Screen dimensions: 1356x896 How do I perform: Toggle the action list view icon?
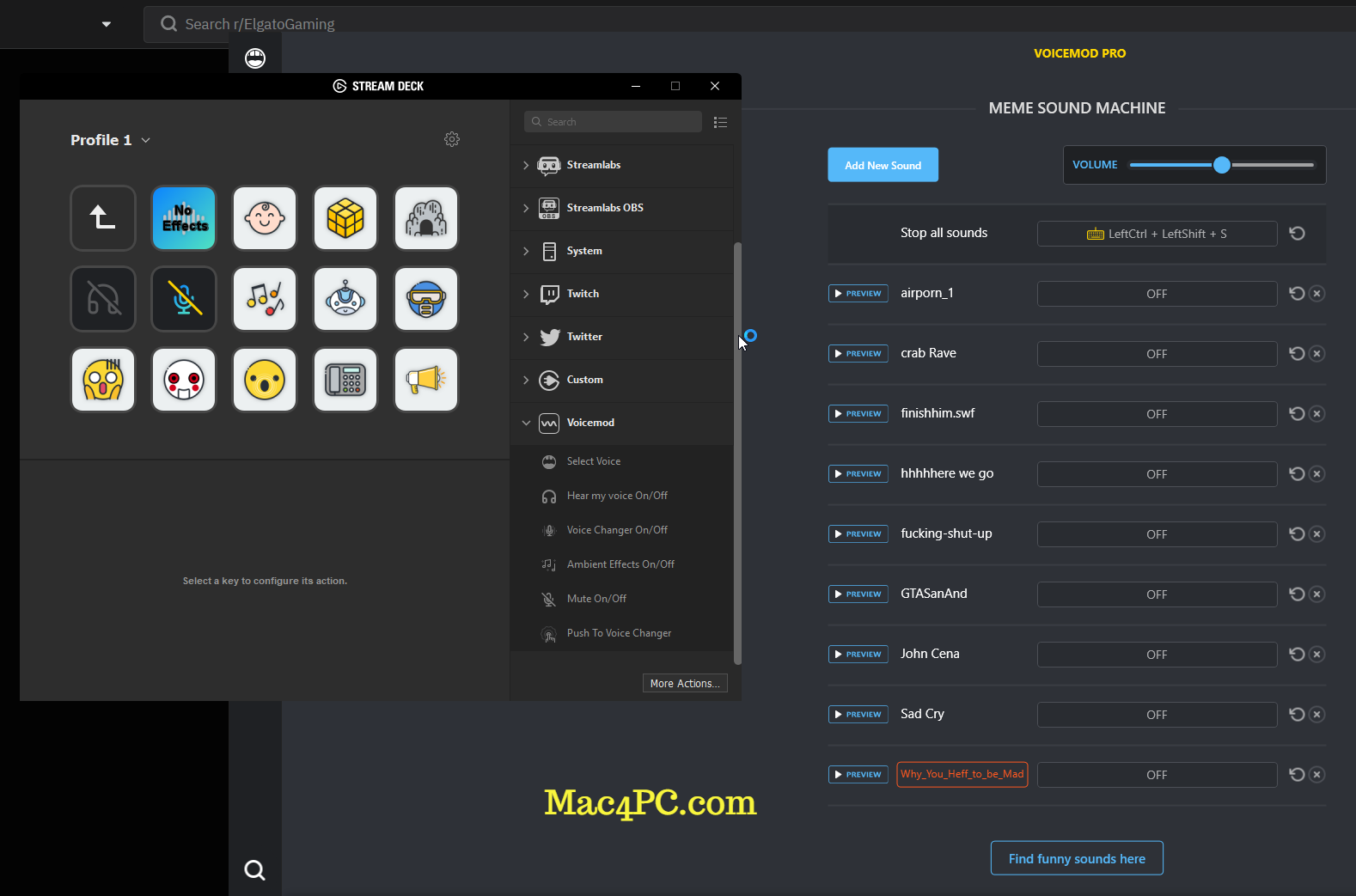coord(720,122)
